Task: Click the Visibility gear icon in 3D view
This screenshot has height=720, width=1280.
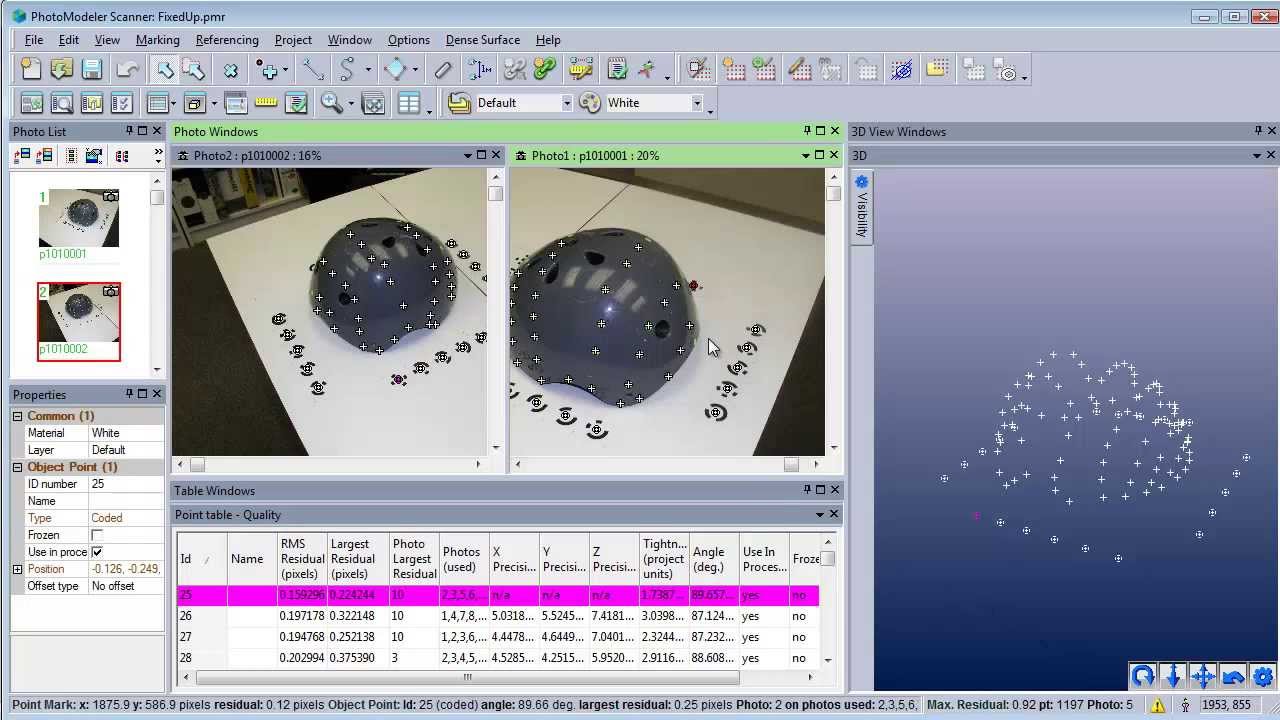Action: (x=861, y=182)
